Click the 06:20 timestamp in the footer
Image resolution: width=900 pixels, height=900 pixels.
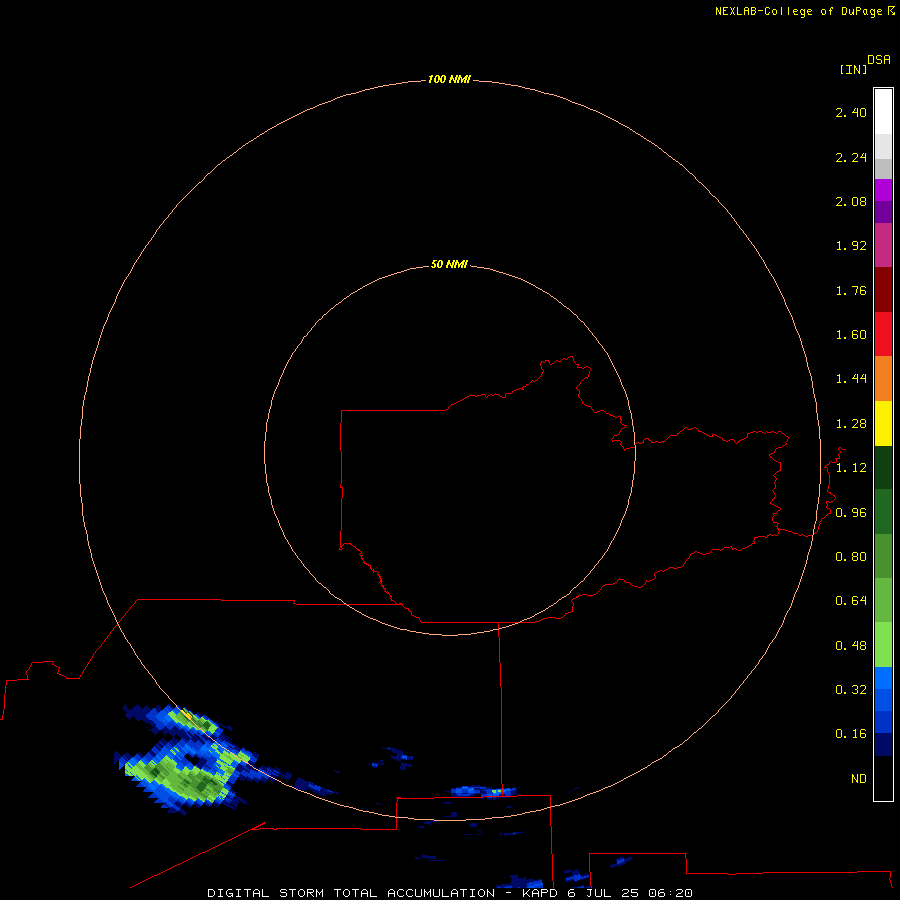(670, 893)
